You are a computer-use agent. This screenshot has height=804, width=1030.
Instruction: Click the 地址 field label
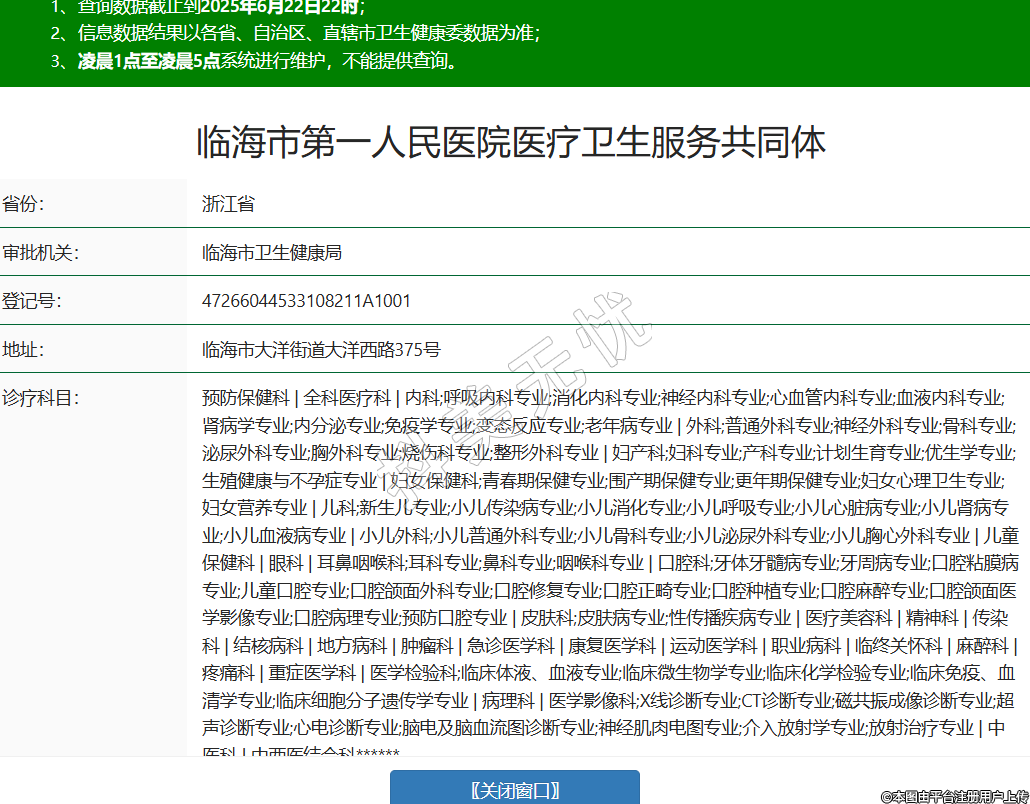pos(23,350)
